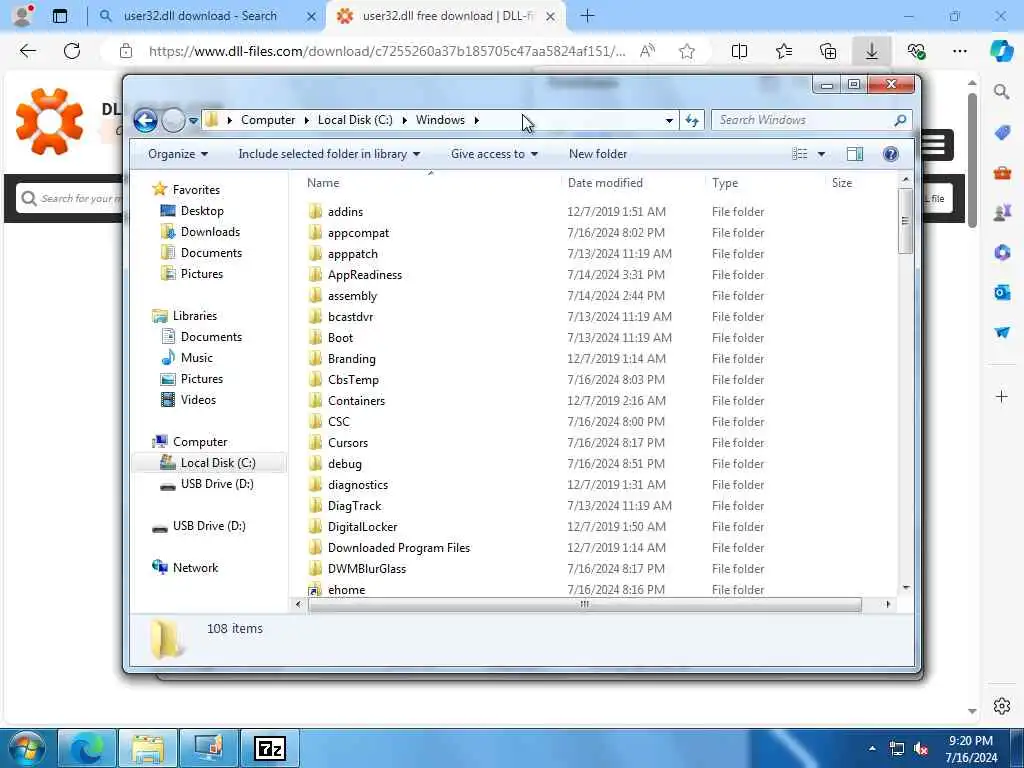Select Downloads under Favorites
The width and height of the screenshot is (1024, 768).
click(x=210, y=232)
